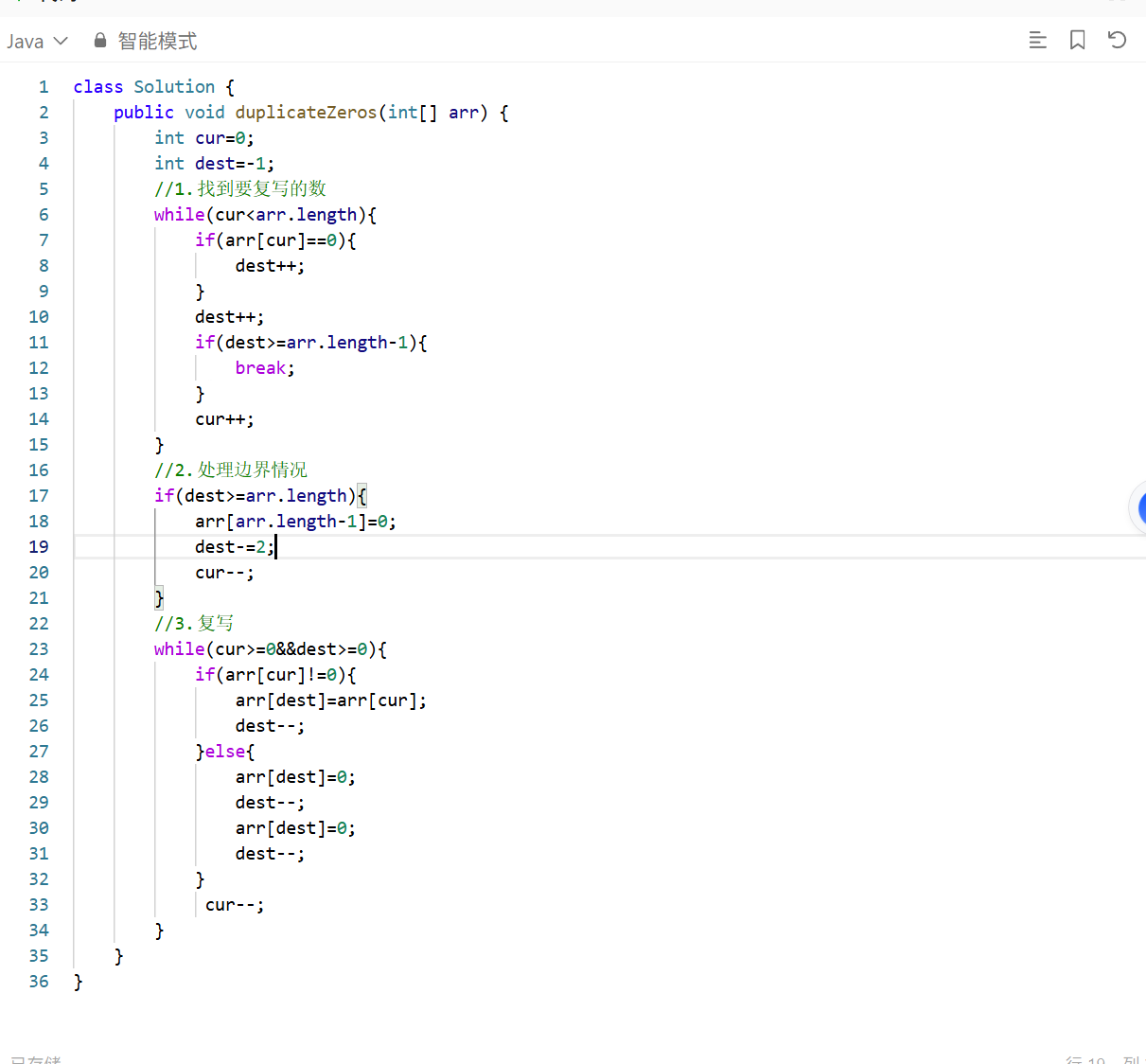Click the bookmark icon in the toolbar

(1077, 40)
